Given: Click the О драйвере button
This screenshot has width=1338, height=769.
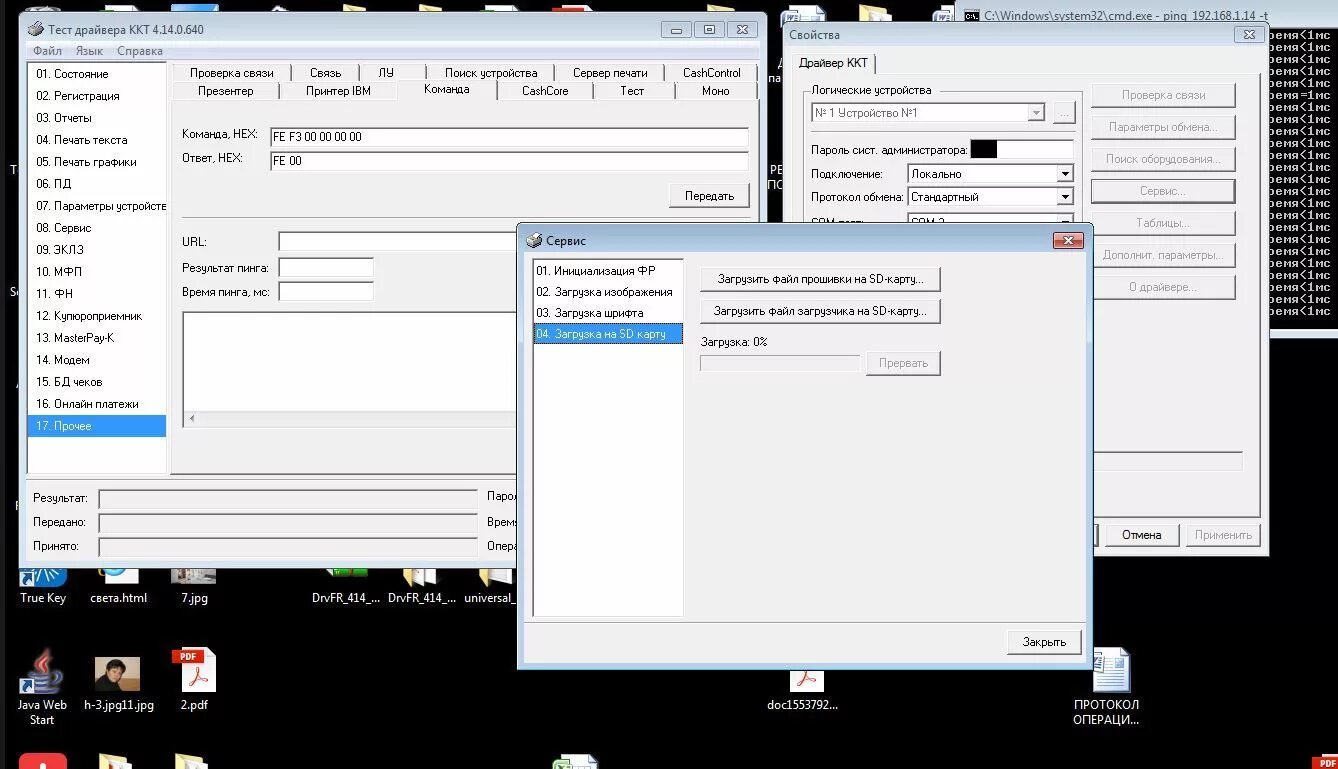Looking at the screenshot, I should 1163,287.
